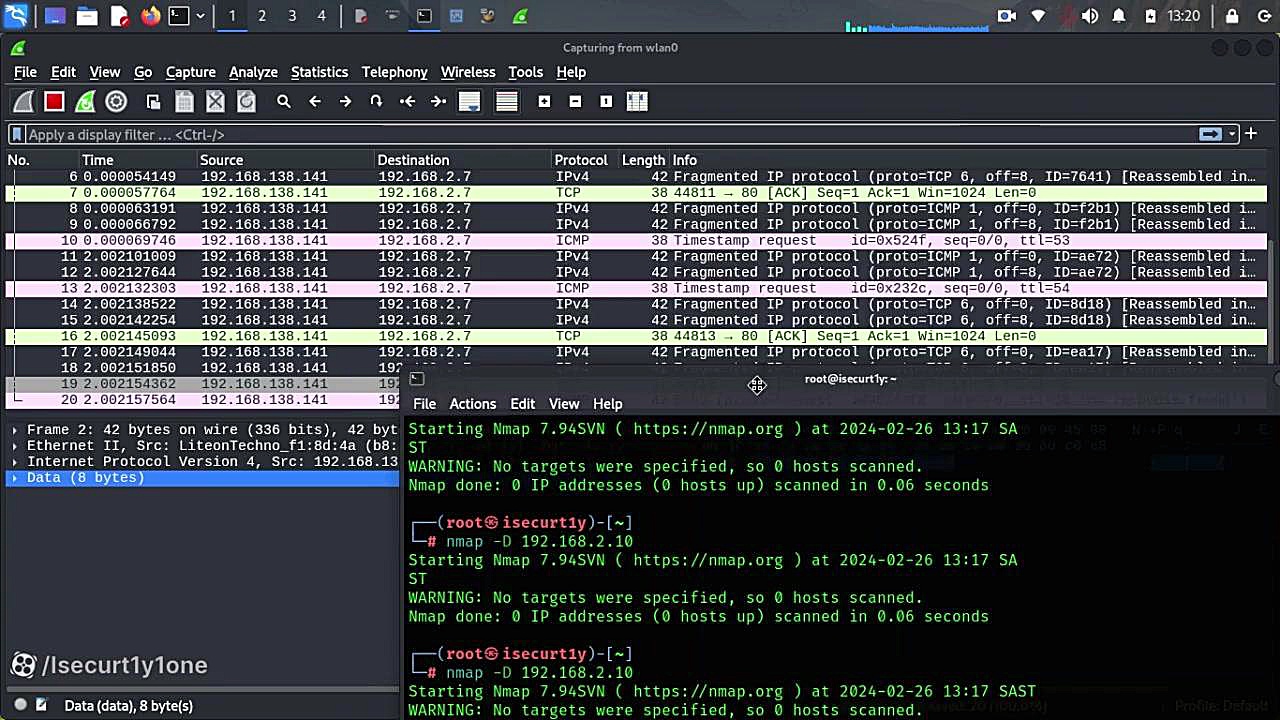The image size is (1280, 720).
Task: Toggle the display filter bookmark
Action: [x=16, y=134]
